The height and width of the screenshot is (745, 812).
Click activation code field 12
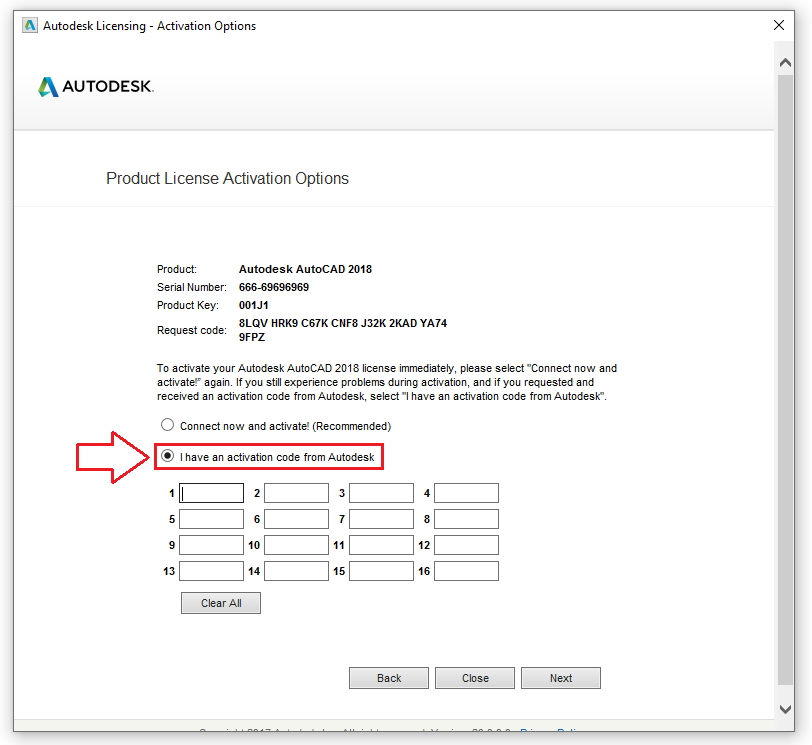coord(466,545)
